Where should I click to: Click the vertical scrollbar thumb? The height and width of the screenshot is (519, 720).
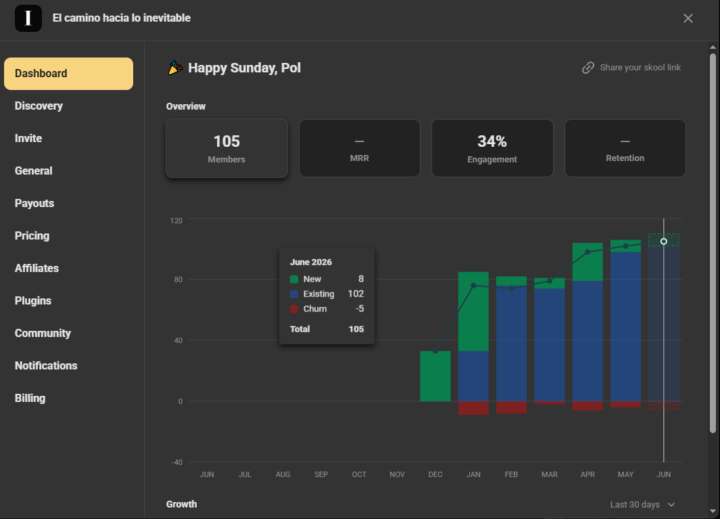[x=713, y=243]
